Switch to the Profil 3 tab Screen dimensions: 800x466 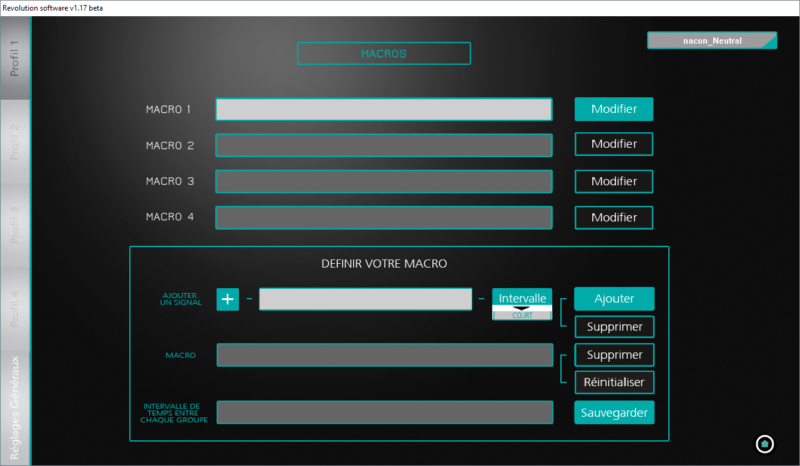point(15,225)
